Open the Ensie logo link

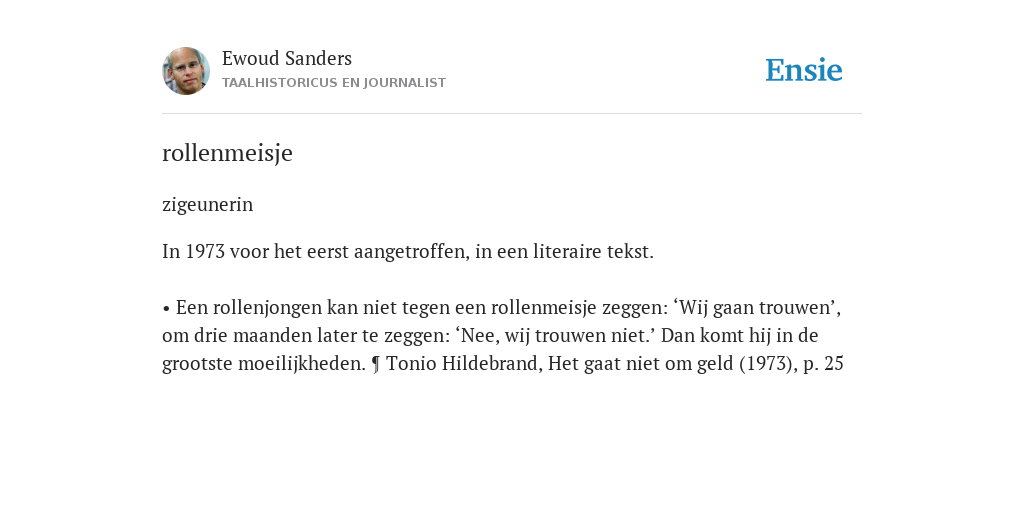point(804,70)
